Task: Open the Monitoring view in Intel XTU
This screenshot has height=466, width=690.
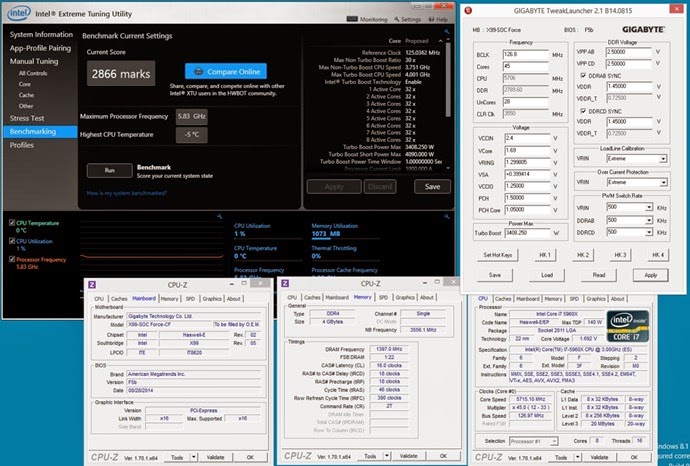Action: [x=370, y=19]
